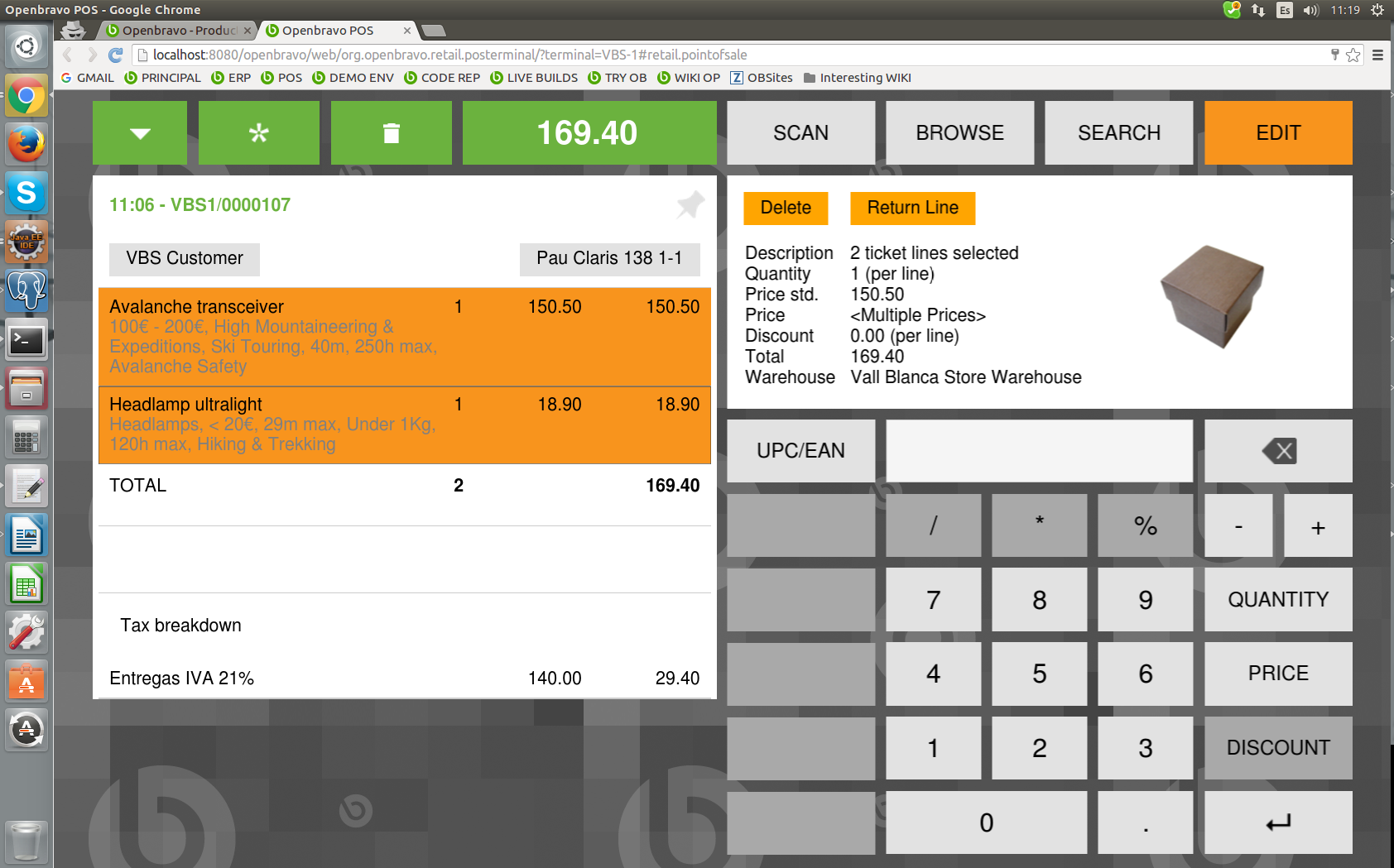
Task: Open the SEARCH tab
Action: (x=1118, y=133)
